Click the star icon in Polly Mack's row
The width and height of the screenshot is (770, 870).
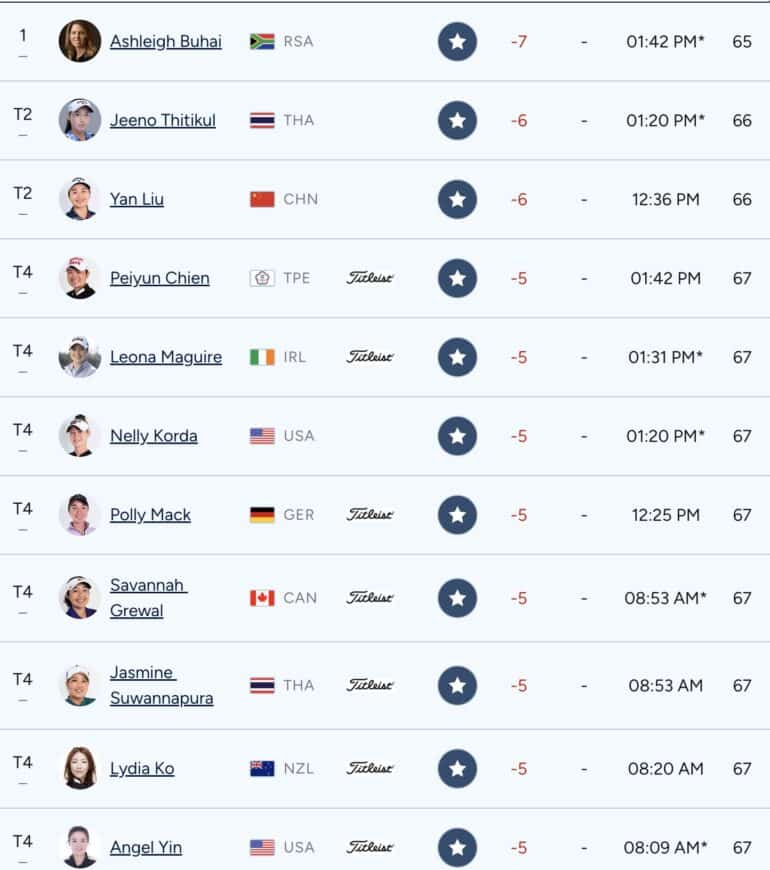point(457,515)
